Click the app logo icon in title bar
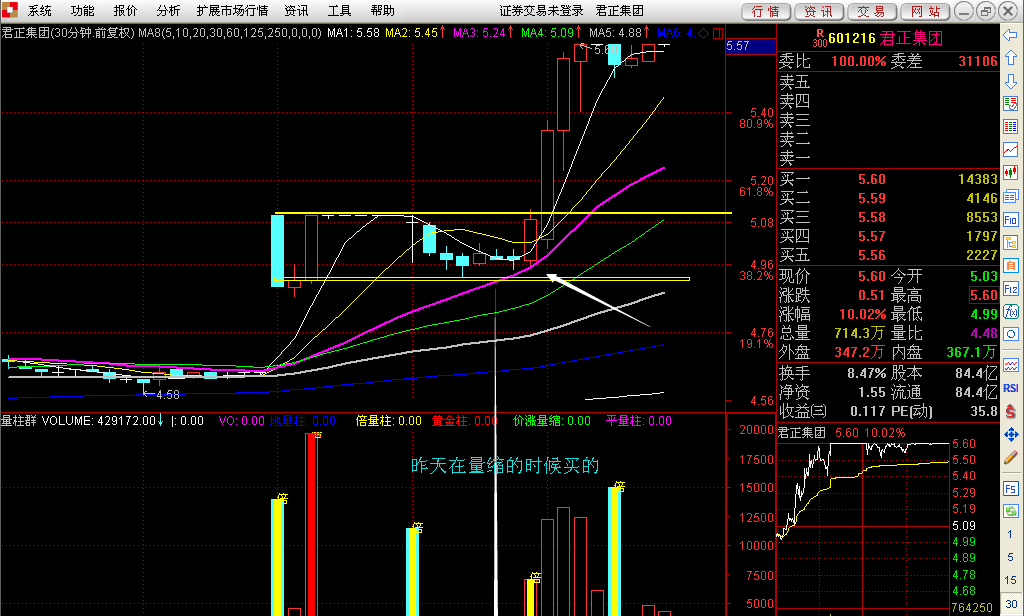This screenshot has height=616, width=1024. pyautogui.click(x=9, y=10)
